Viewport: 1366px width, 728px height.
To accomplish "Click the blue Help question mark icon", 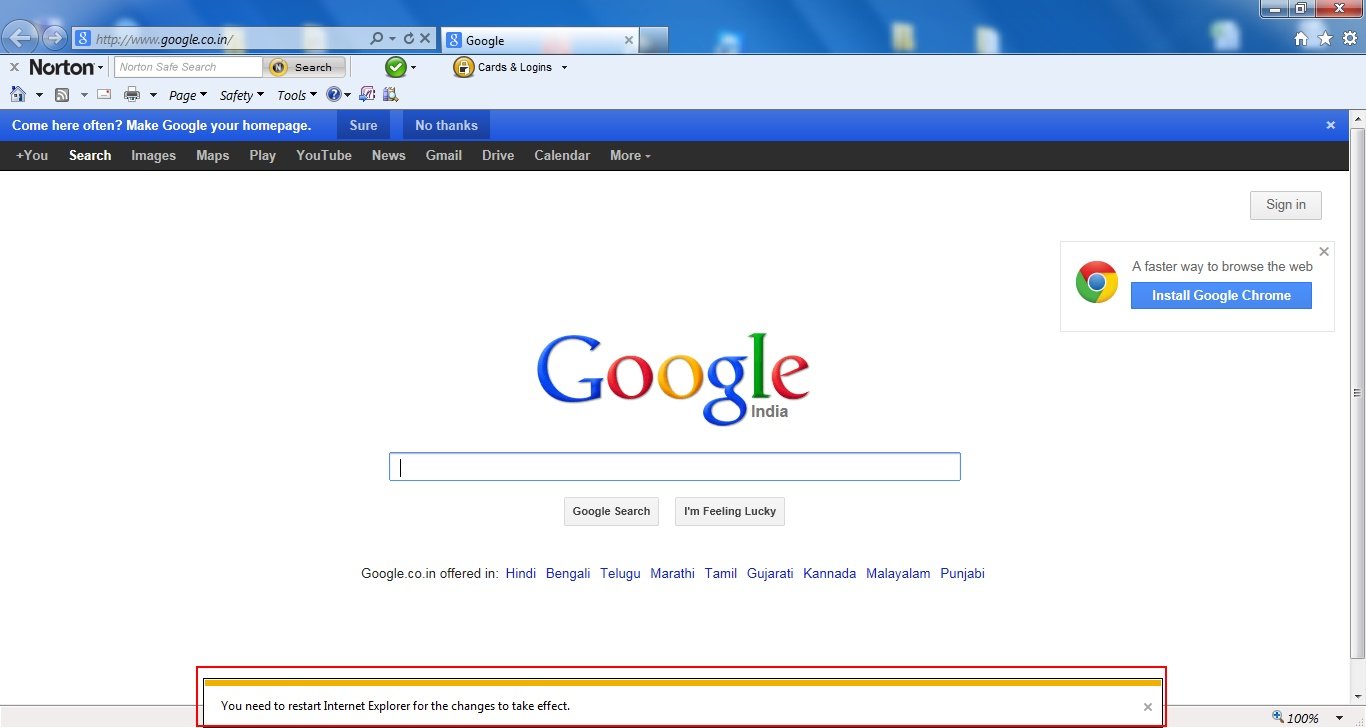I will click(x=333, y=95).
